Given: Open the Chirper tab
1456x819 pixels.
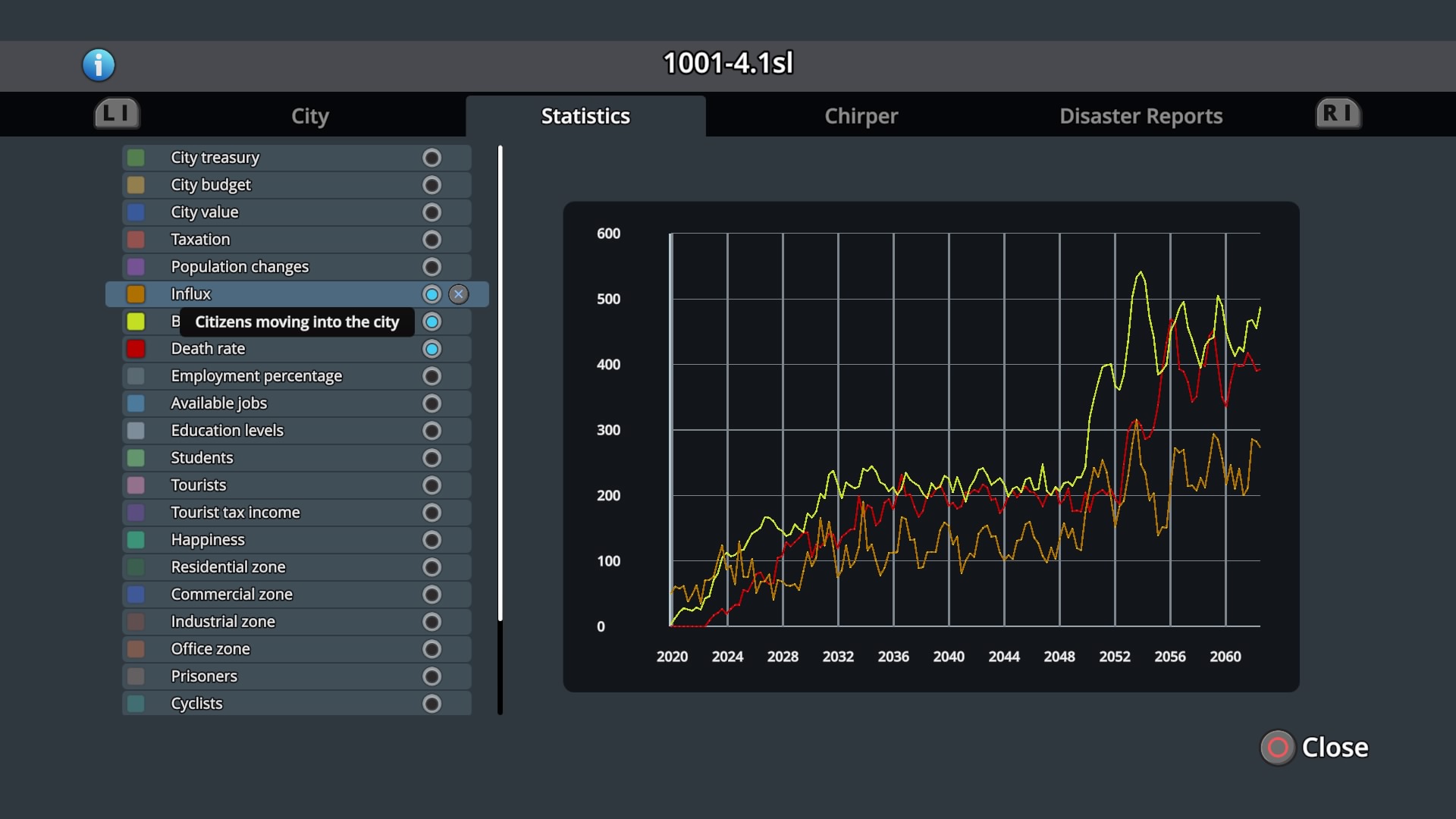Looking at the screenshot, I should 861,116.
